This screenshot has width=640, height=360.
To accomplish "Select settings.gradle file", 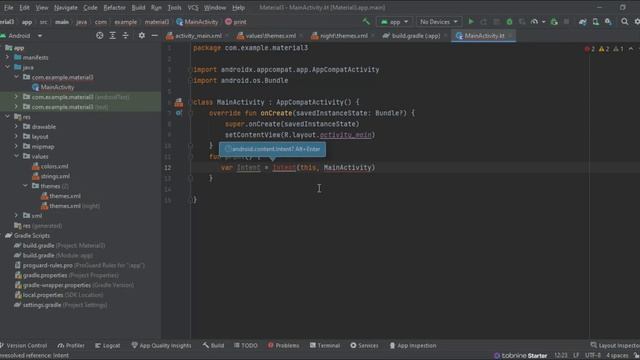I will click(x=61, y=305).
